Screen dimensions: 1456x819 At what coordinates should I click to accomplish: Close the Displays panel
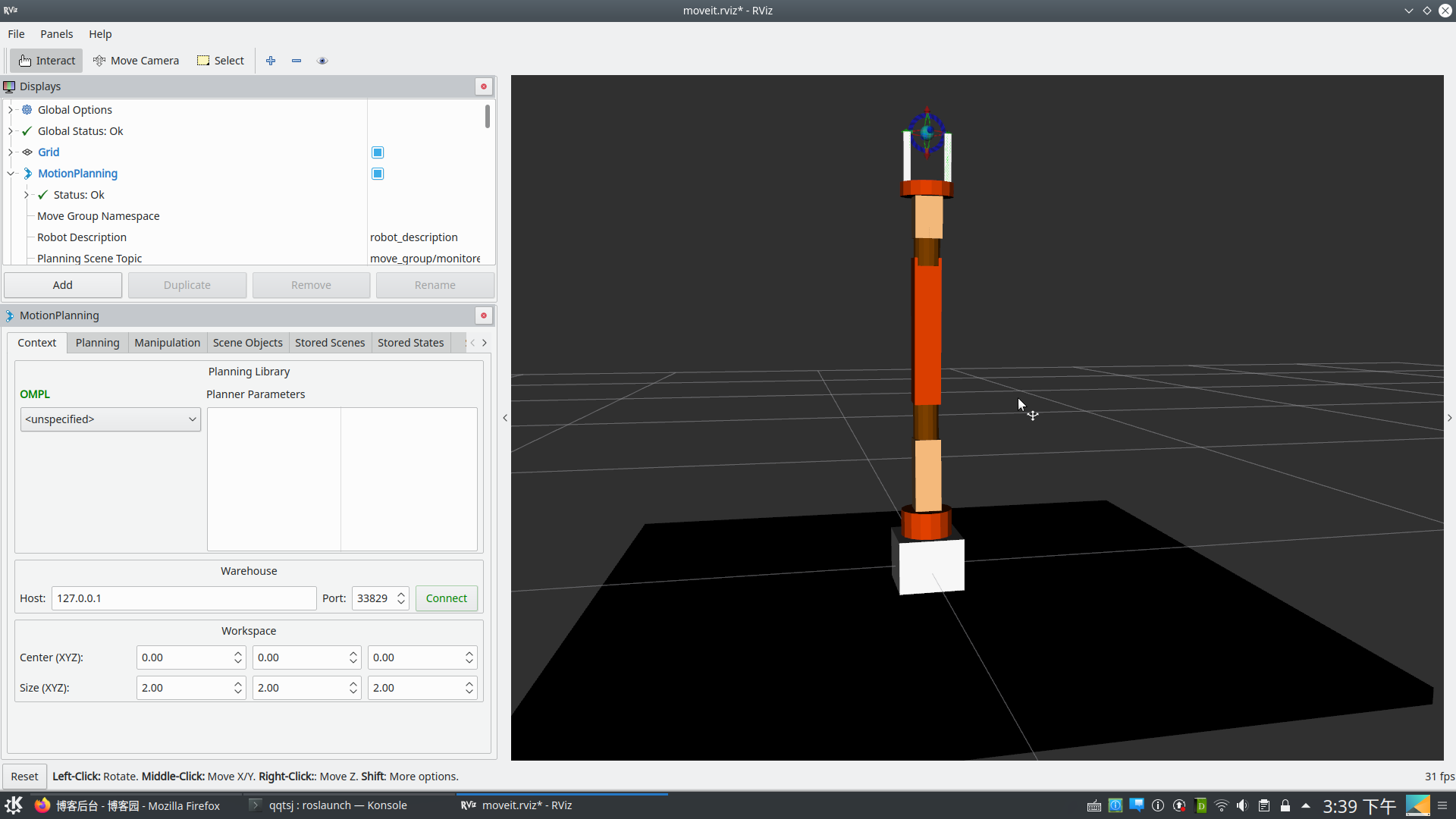[484, 86]
